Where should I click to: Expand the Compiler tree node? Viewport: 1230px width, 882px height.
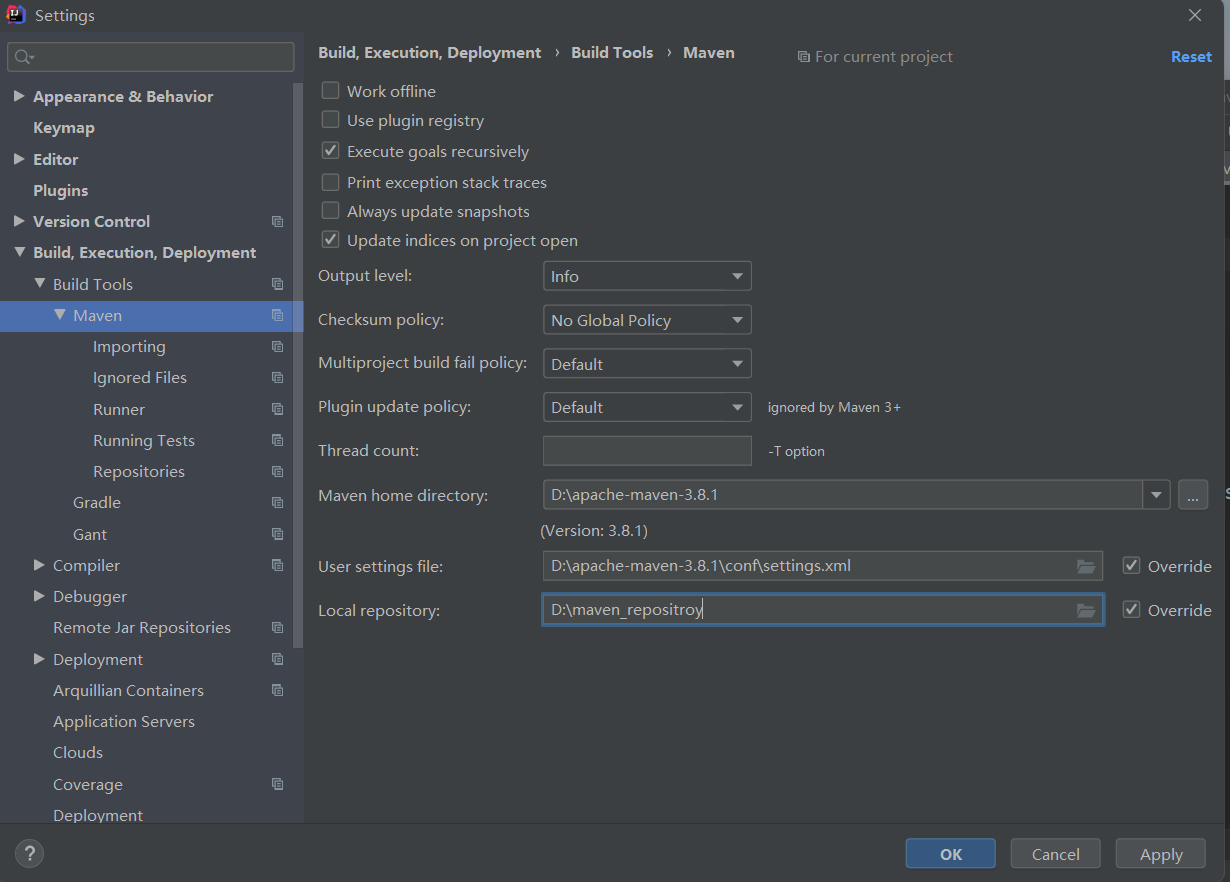pos(39,565)
